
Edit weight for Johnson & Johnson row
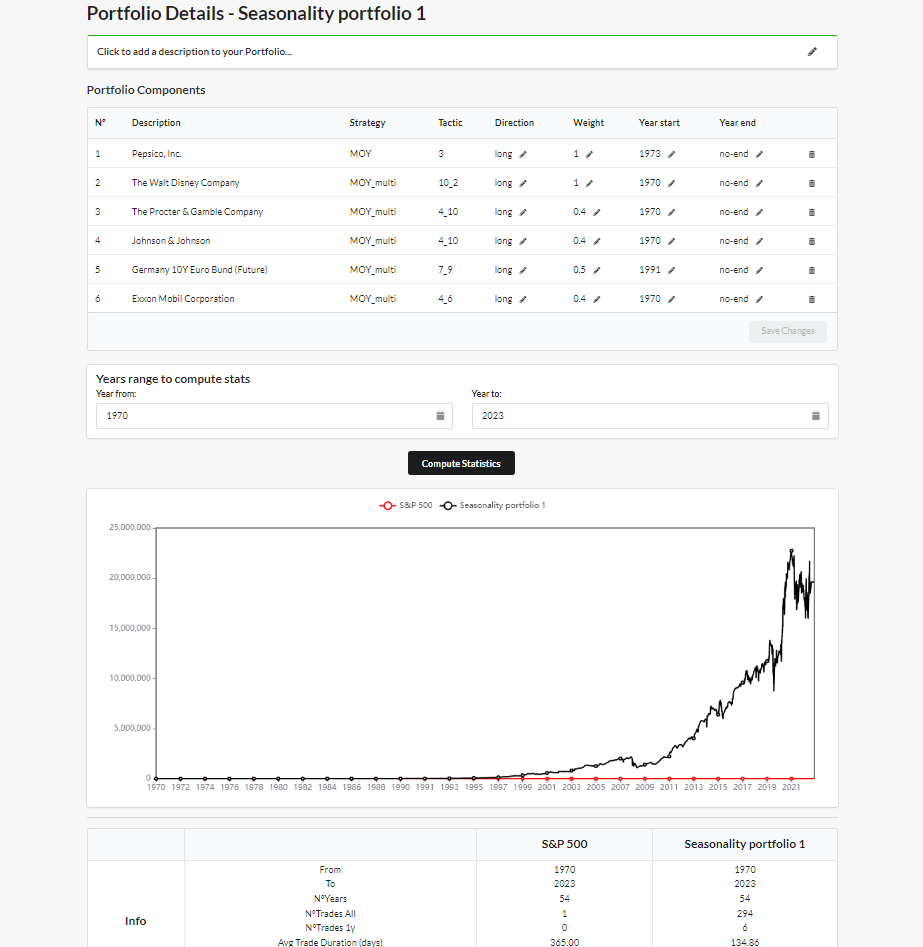click(x=597, y=242)
